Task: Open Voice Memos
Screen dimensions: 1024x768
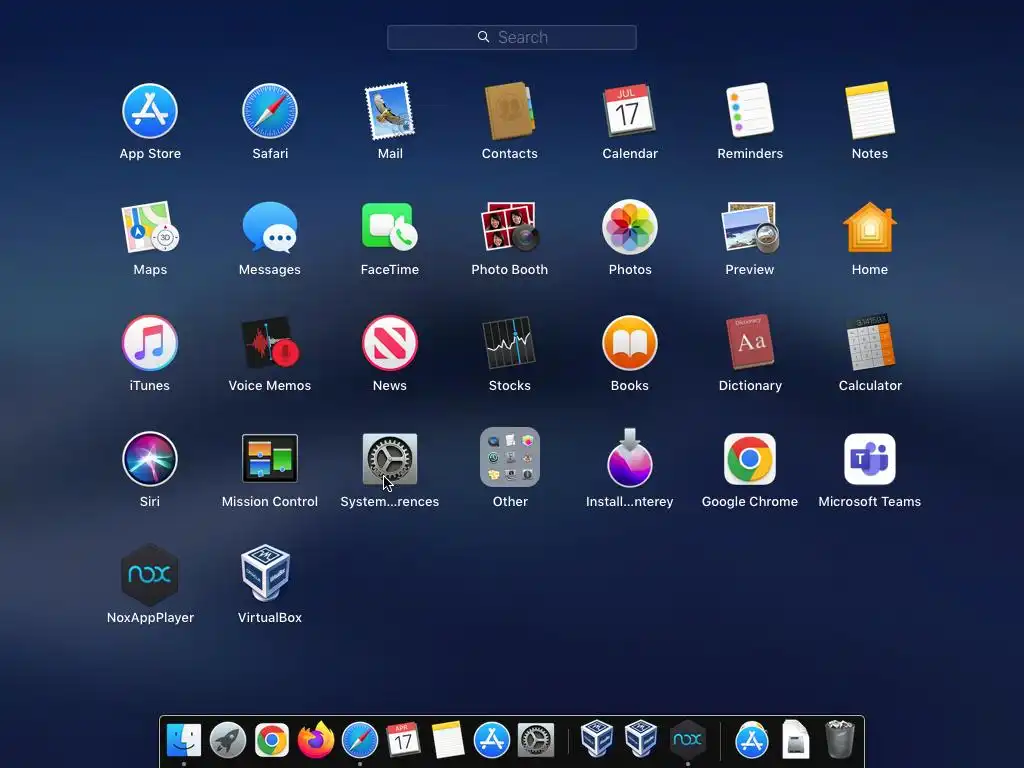Action: tap(270, 344)
